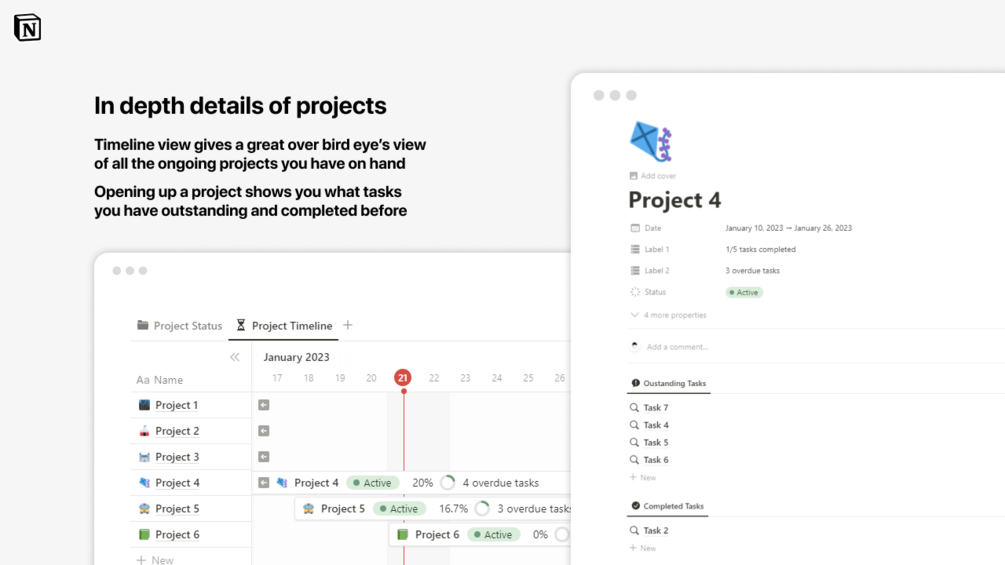Open Task 6 page icon
Screen dimensions: 1005x565
[x=634, y=459]
